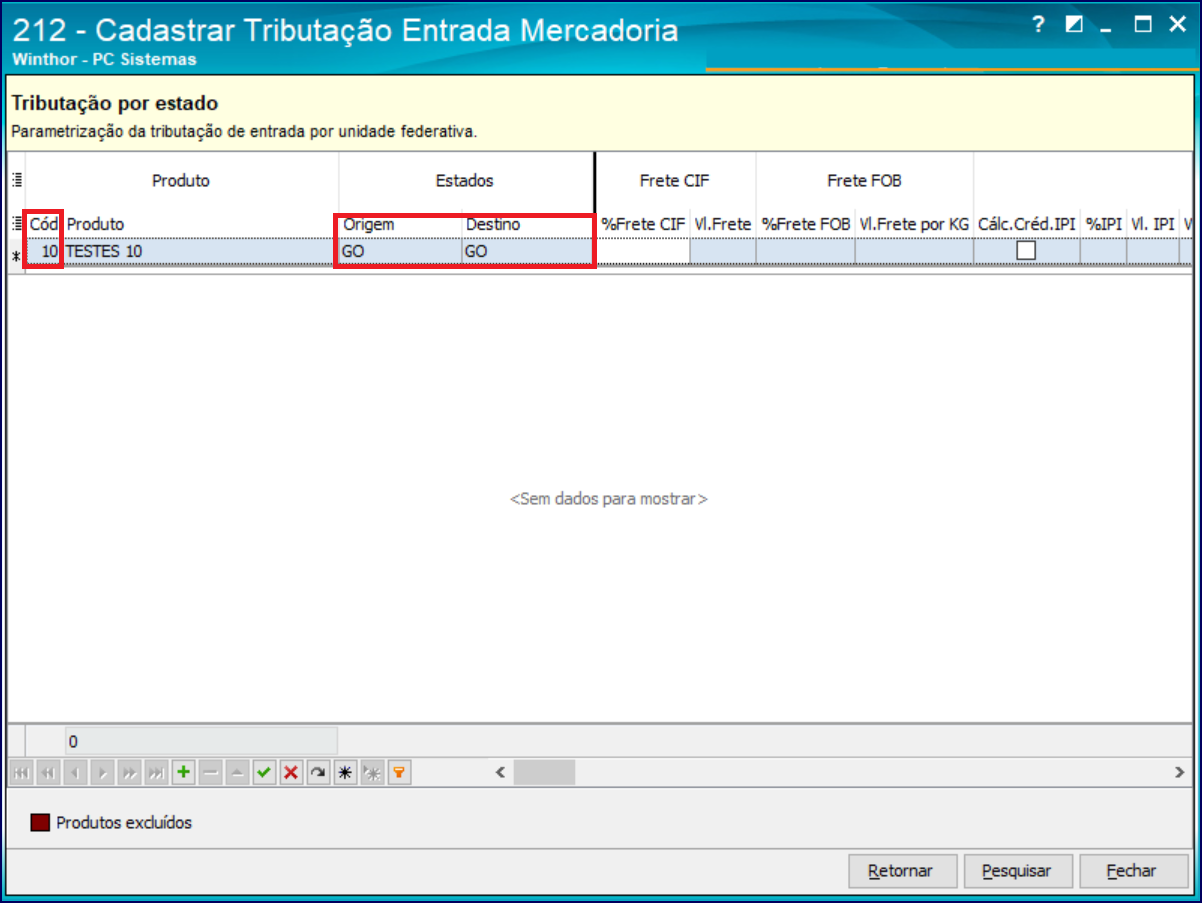
Task: Open filter with orange funnel icon
Action: (x=399, y=772)
